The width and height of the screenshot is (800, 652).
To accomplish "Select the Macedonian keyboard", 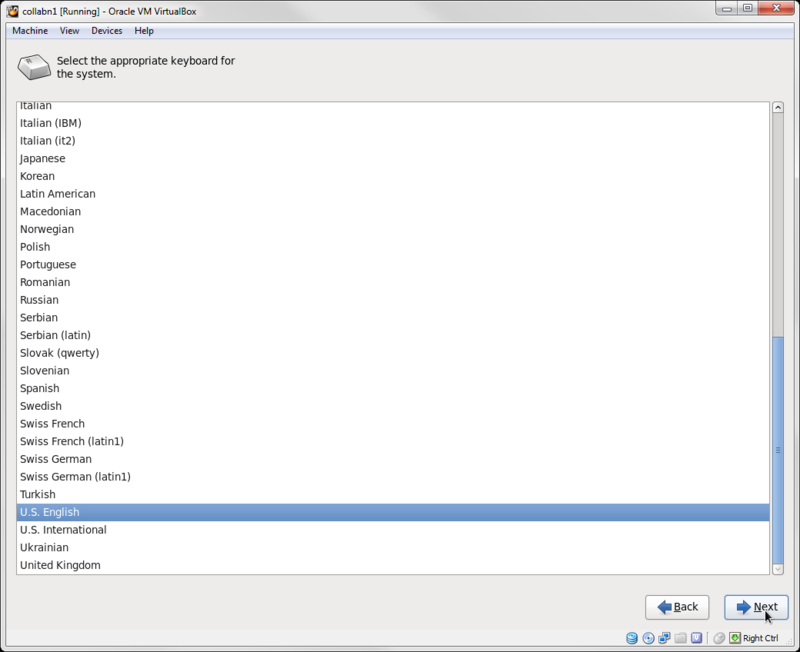I will coord(393,212).
